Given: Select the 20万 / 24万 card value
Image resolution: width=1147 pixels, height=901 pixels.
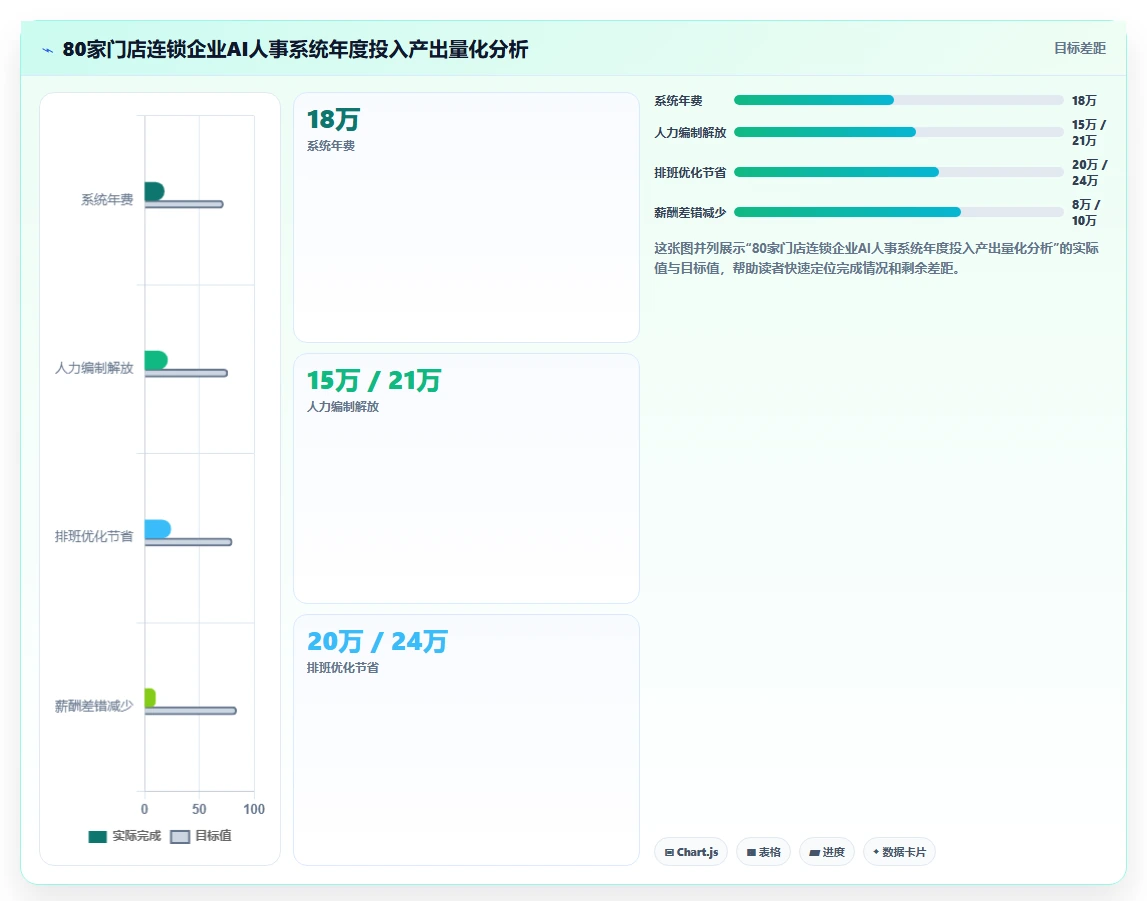Looking at the screenshot, I should [377, 641].
